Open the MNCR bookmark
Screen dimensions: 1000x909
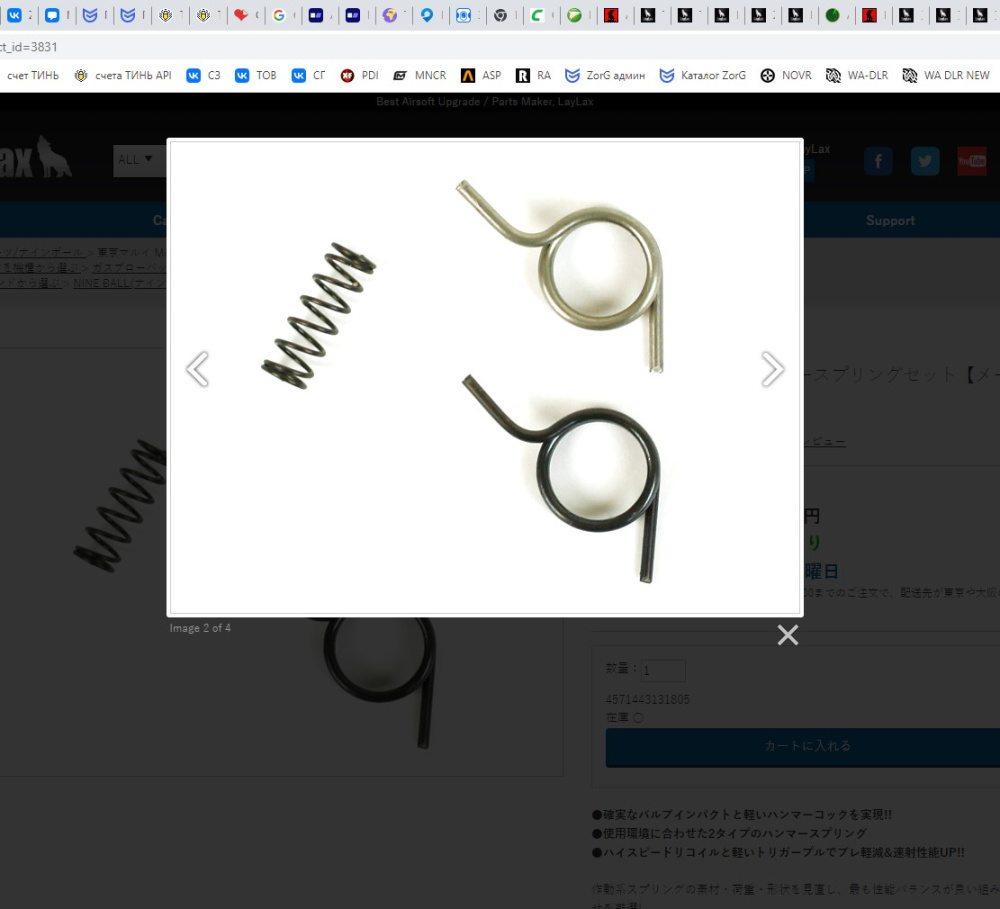point(420,75)
